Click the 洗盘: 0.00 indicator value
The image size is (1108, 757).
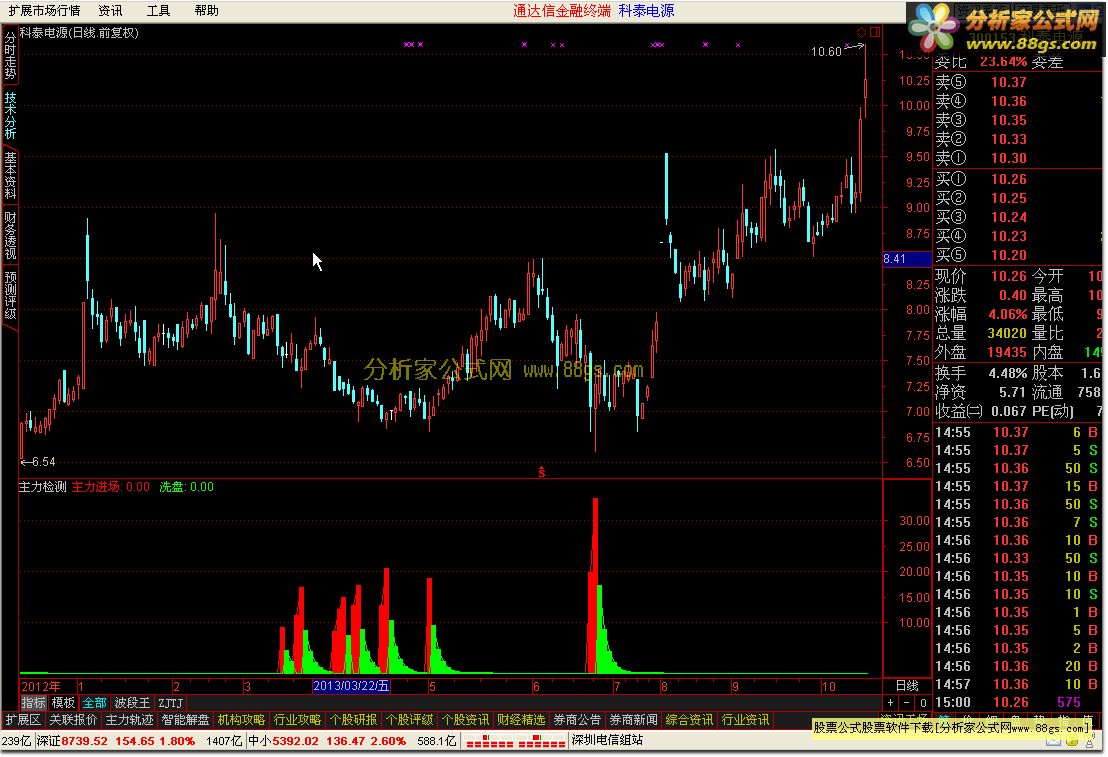[187, 487]
